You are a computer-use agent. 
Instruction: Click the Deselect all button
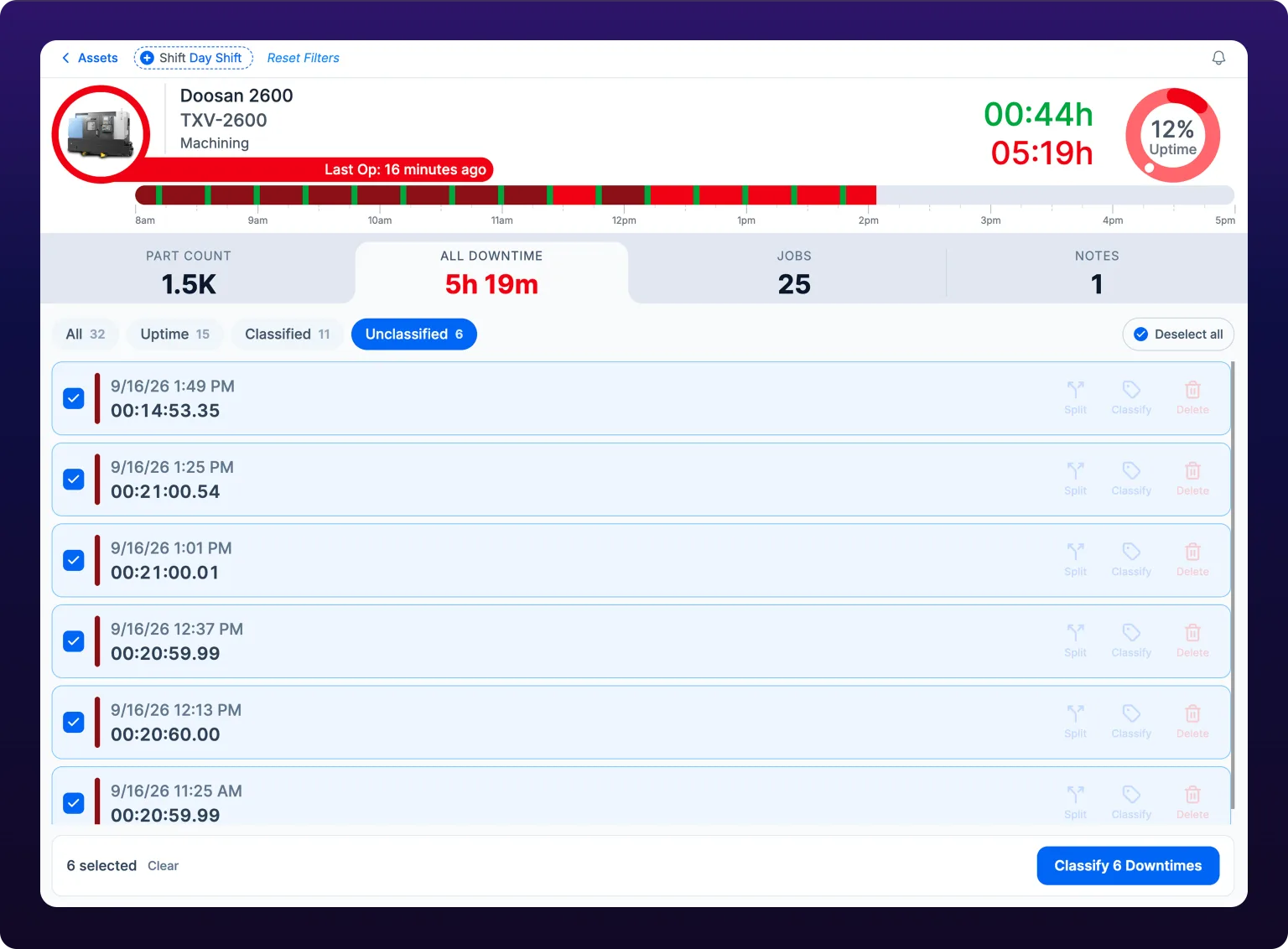[x=1178, y=334]
